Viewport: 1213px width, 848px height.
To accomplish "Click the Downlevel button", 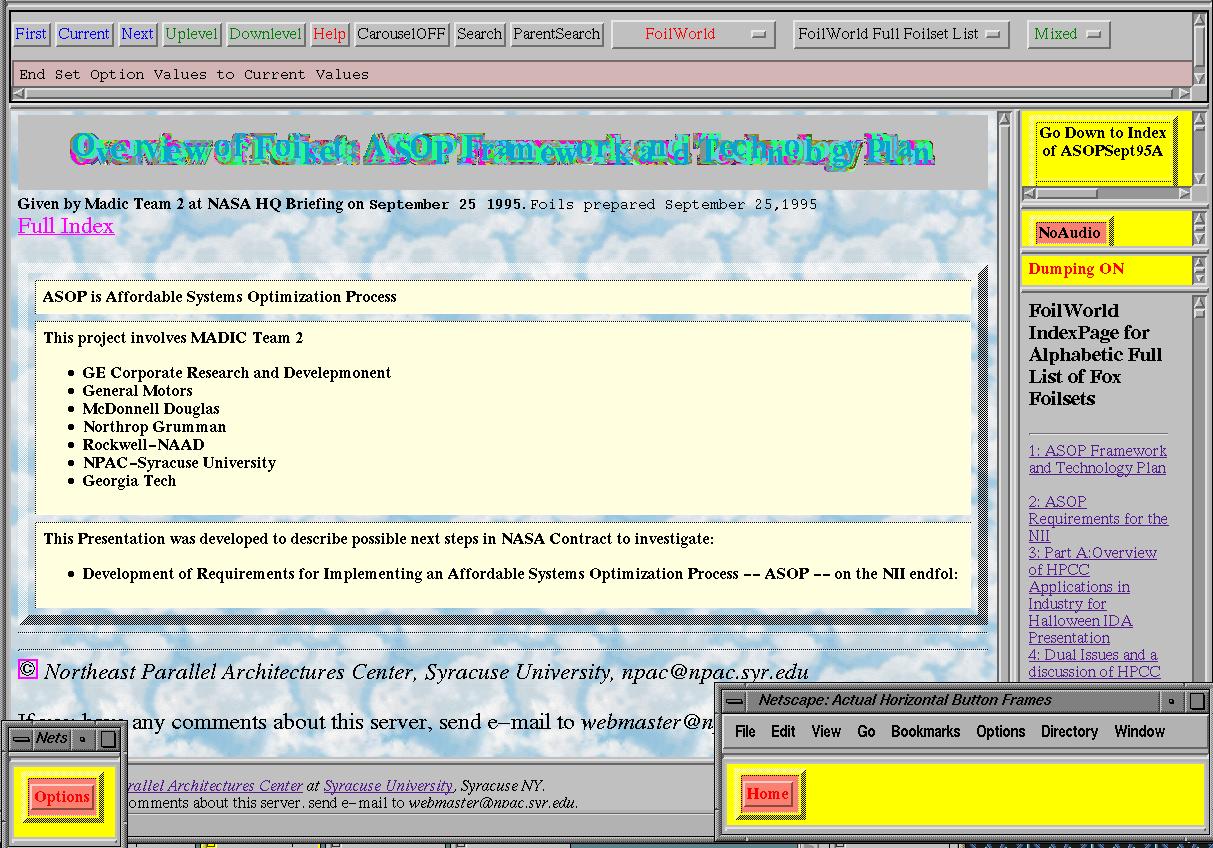I will 265,34.
